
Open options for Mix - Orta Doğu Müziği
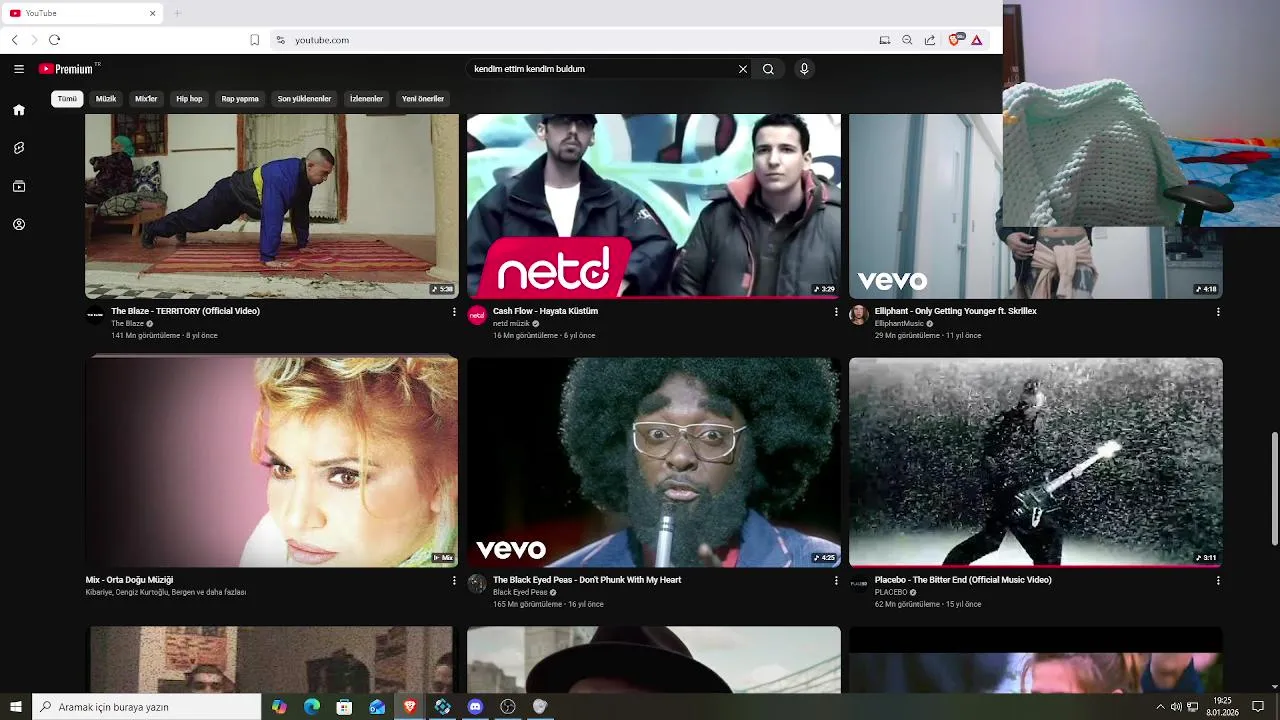point(454,581)
